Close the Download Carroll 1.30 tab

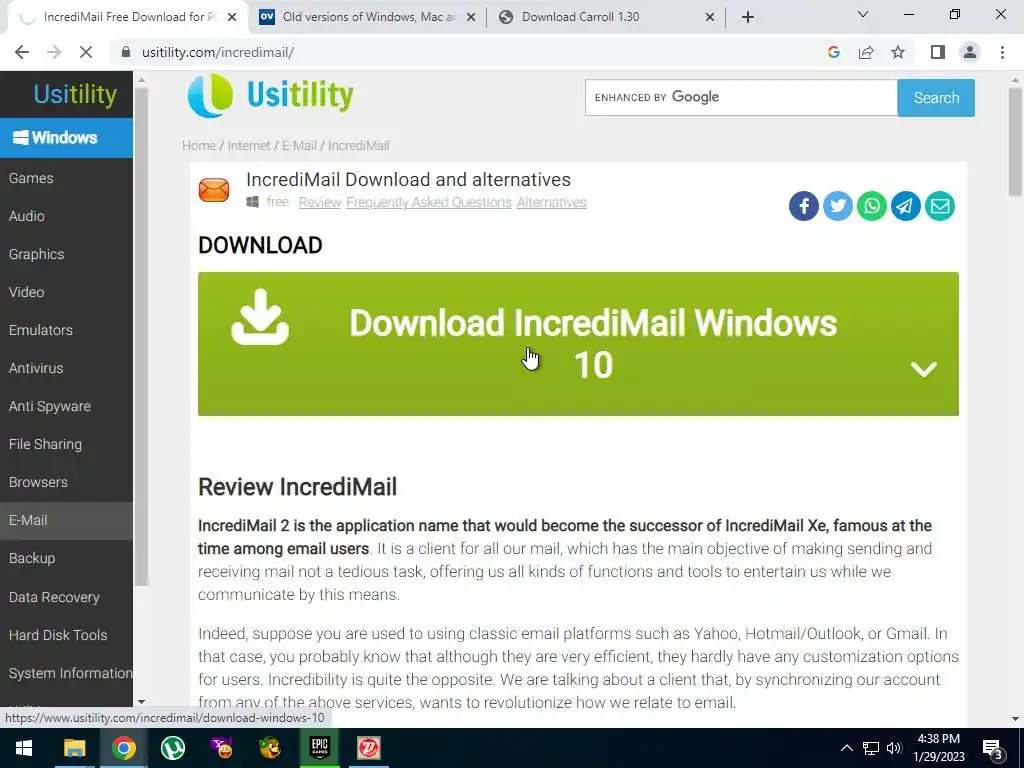tap(710, 18)
